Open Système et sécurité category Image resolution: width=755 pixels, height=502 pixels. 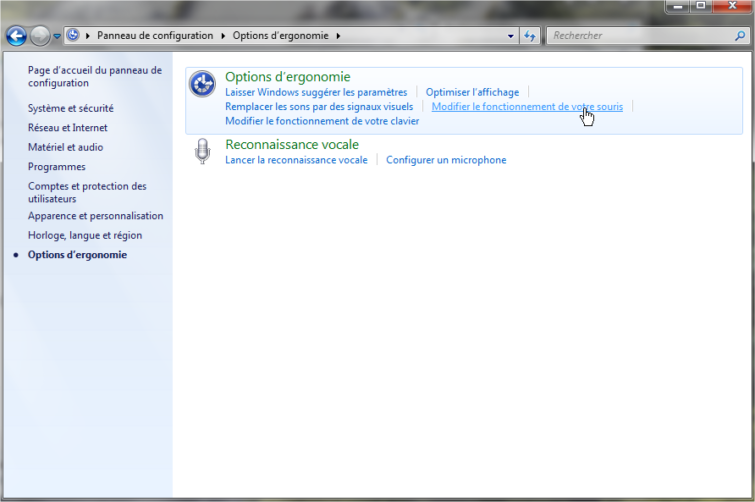pyautogui.click(x=71, y=108)
